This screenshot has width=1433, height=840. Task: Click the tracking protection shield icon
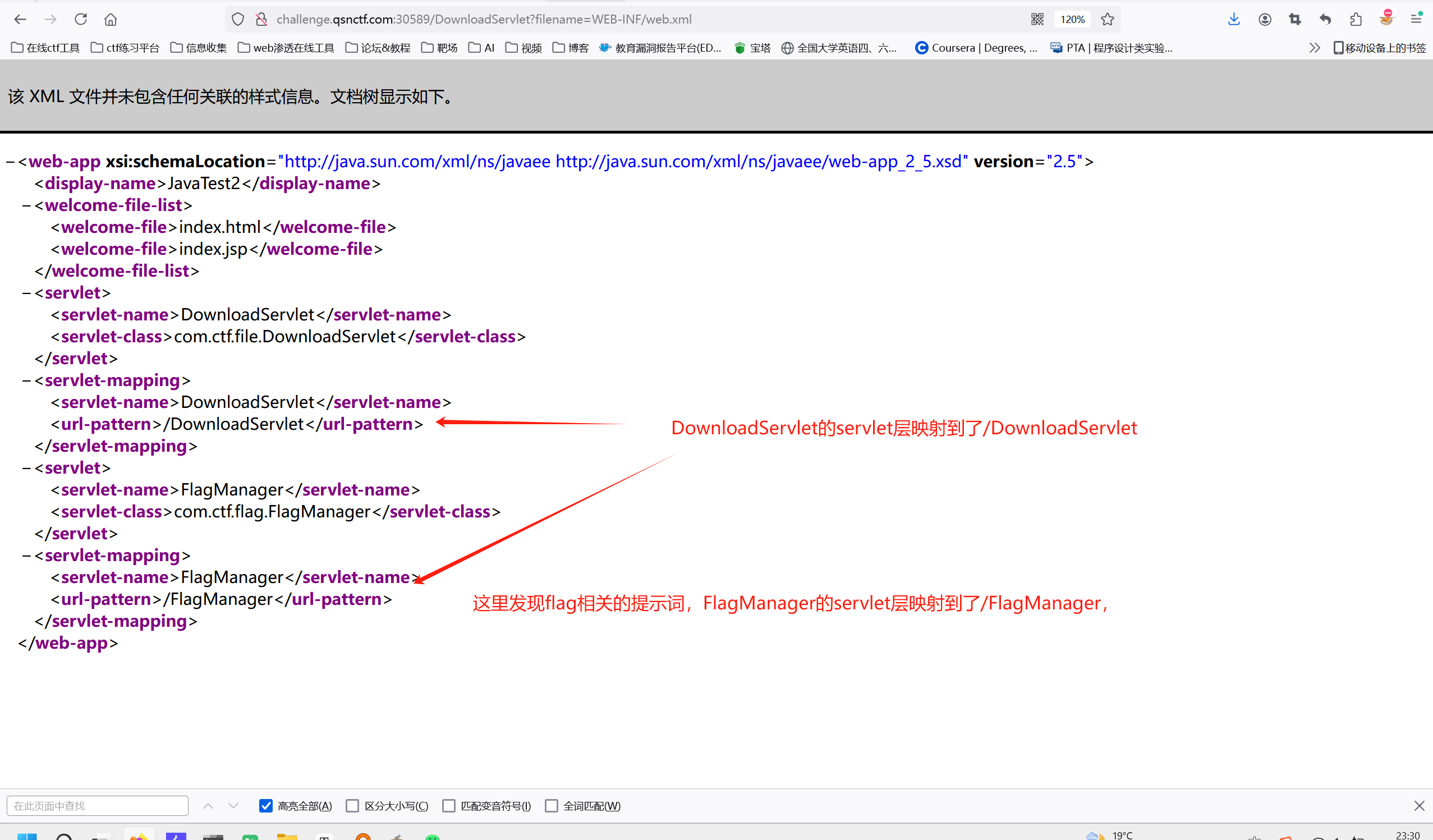[x=238, y=19]
